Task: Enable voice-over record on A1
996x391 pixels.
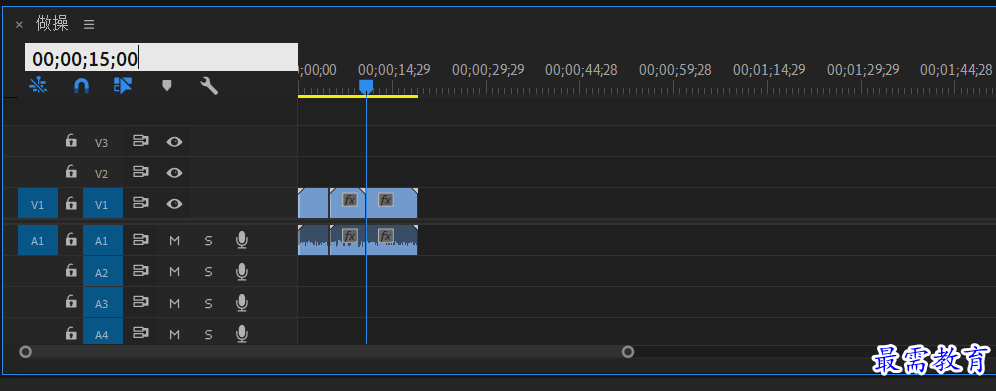Action: point(241,240)
